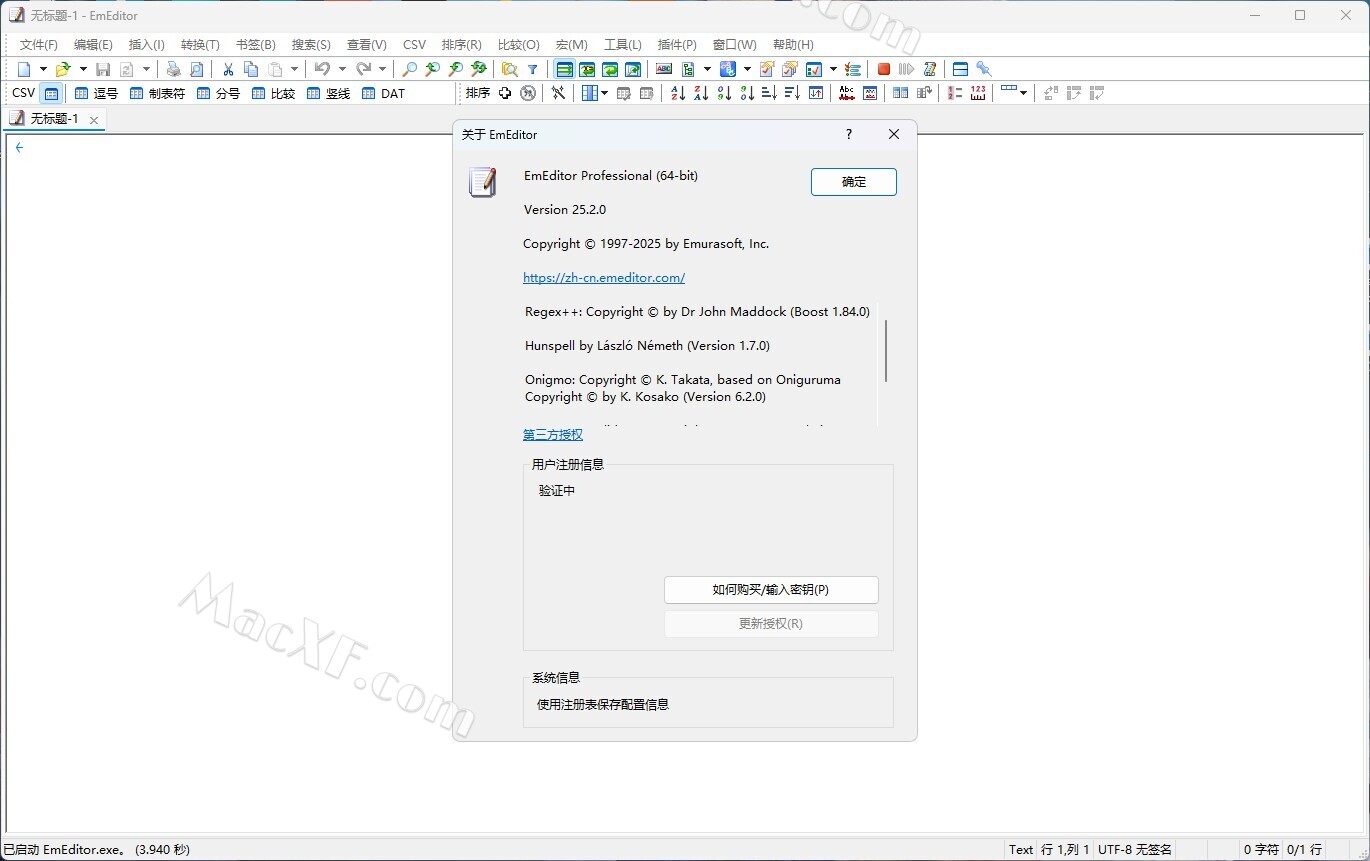Click the credits list scrollbar thumb
Viewport: 1370px width, 861px height.
click(x=886, y=350)
